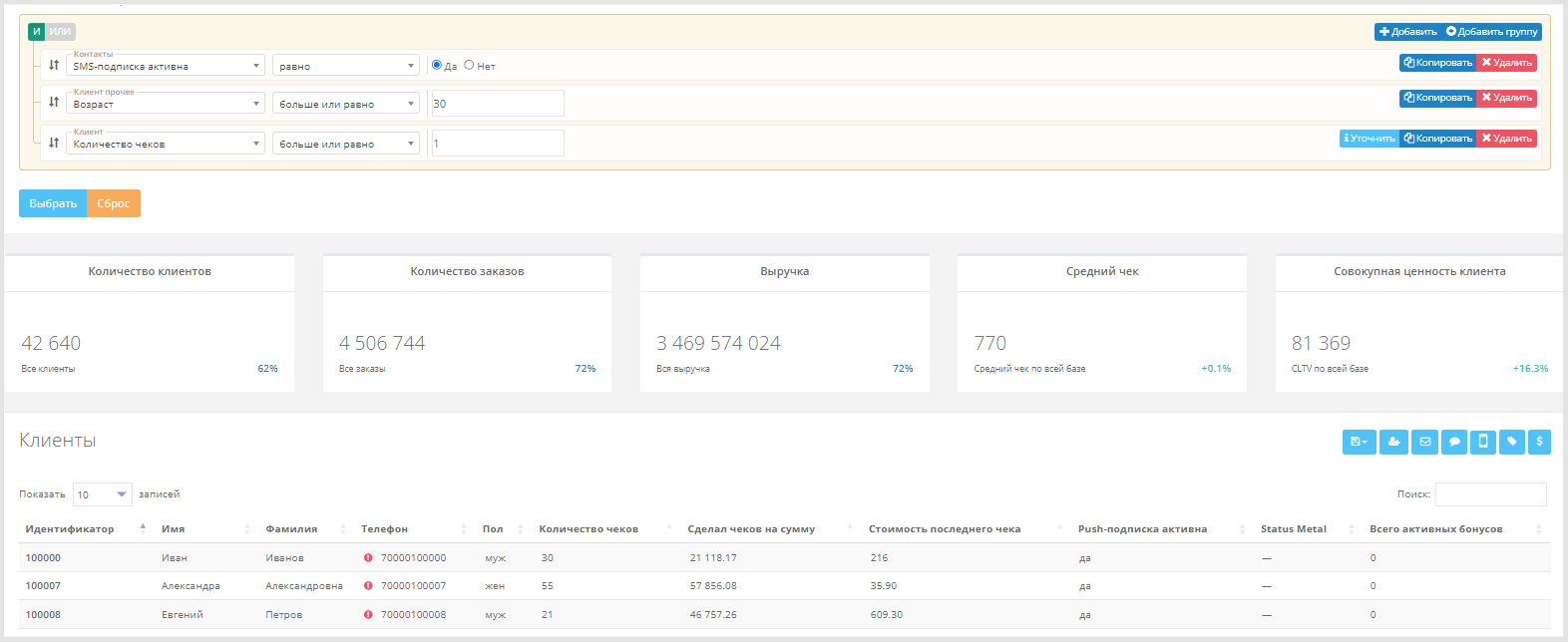Image resolution: width=1568 pixels, height=642 pixels.
Task: Click the identifier cell 100008
Action: click(43, 615)
